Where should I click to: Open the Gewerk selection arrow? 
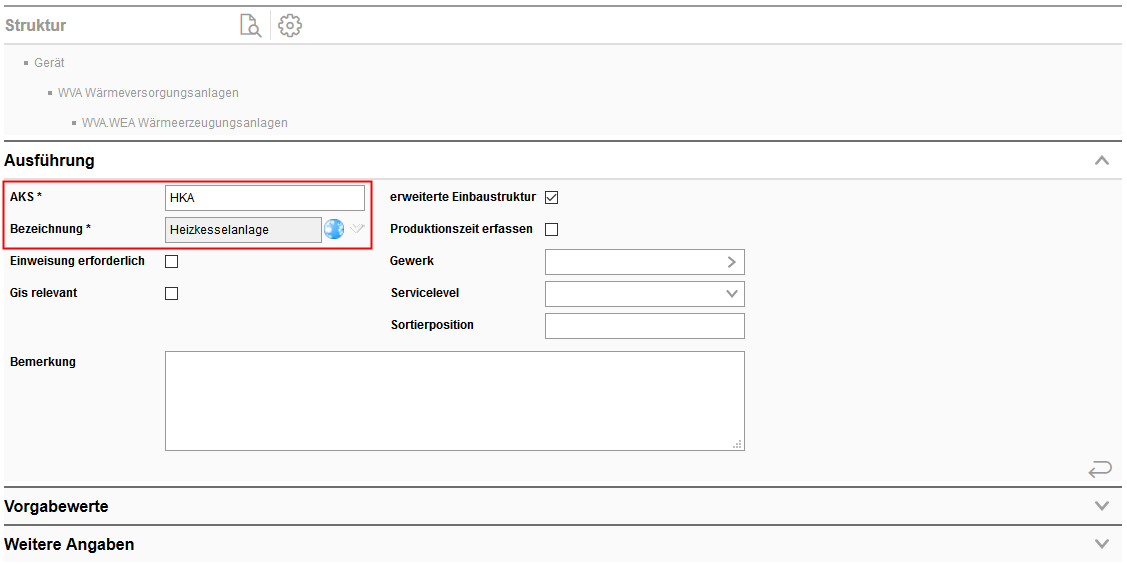click(732, 262)
